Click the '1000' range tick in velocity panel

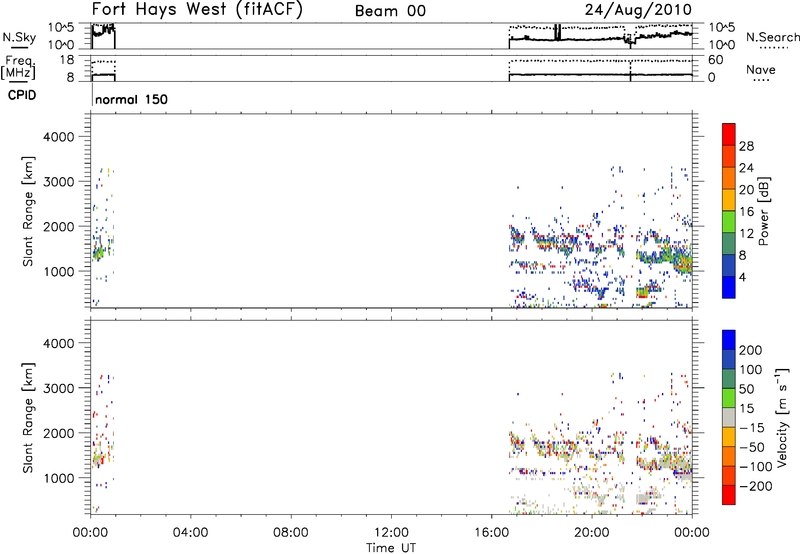pos(58,478)
